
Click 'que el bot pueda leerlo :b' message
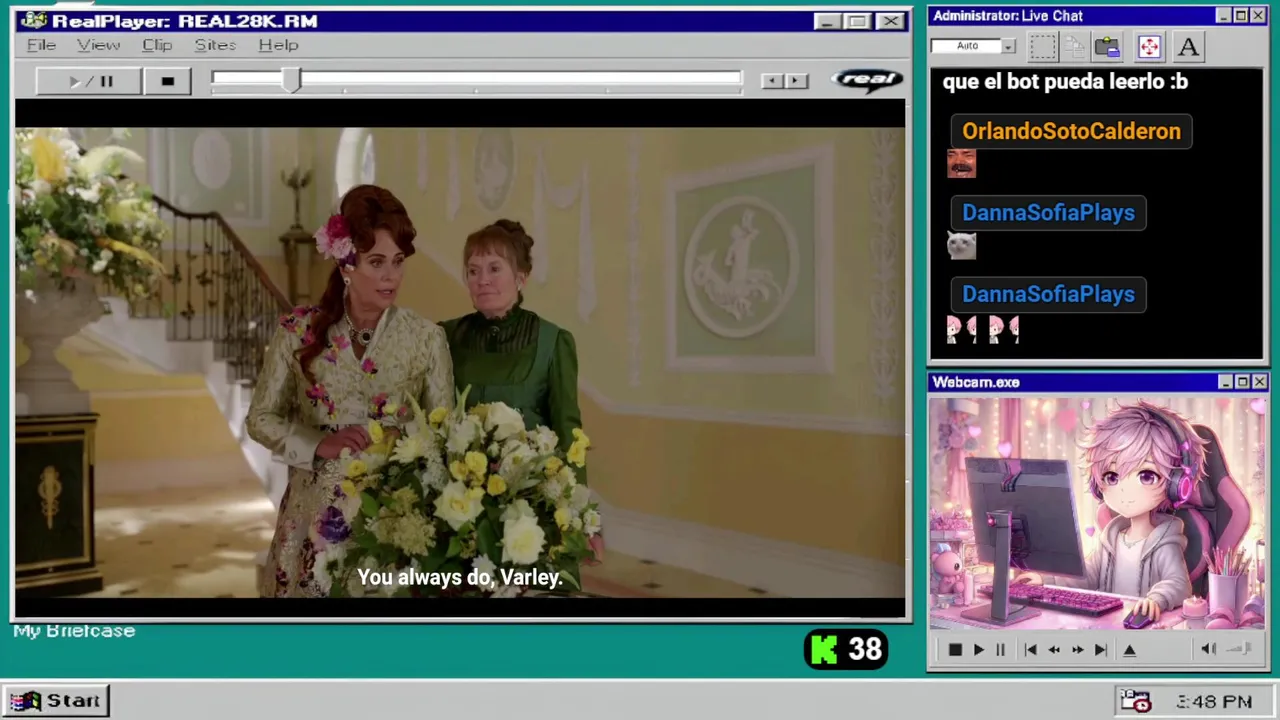pyautogui.click(x=1065, y=82)
